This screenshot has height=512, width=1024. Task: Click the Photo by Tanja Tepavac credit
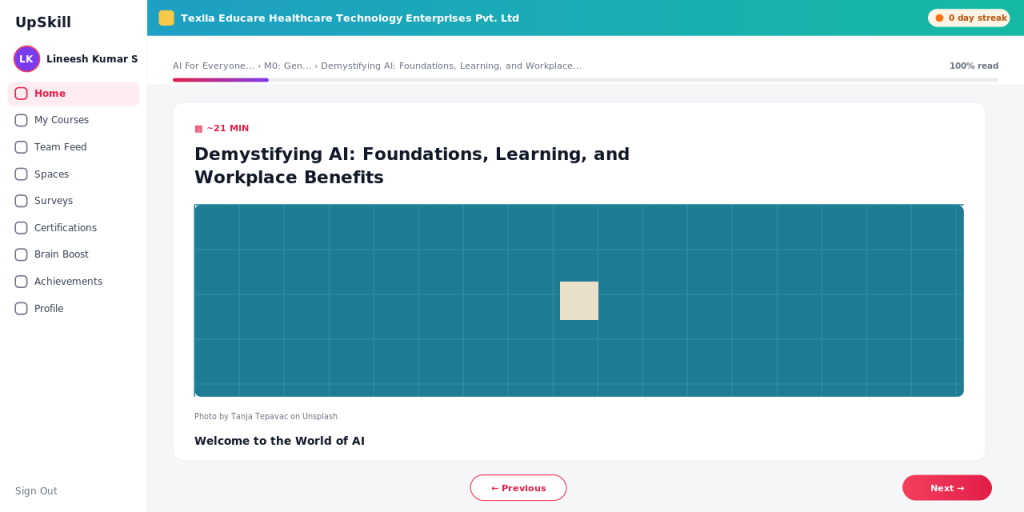(x=266, y=417)
